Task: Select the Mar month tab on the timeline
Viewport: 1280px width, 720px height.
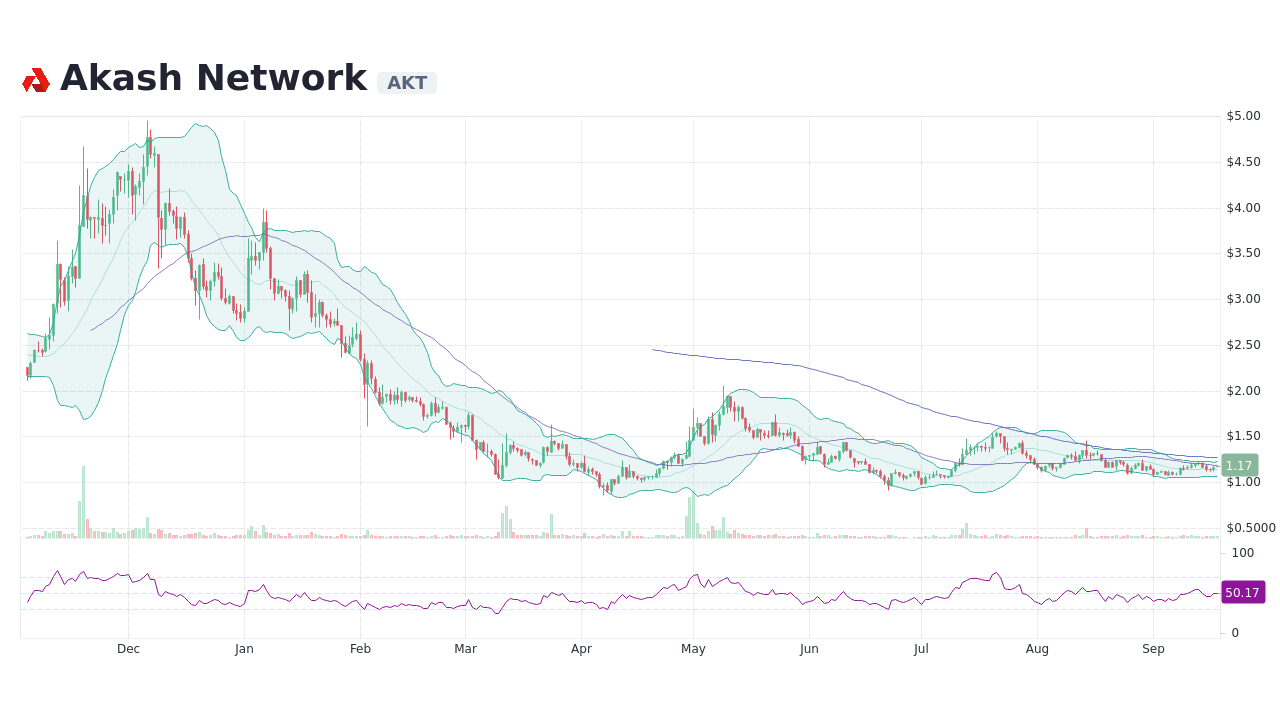Action: (x=465, y=649)
